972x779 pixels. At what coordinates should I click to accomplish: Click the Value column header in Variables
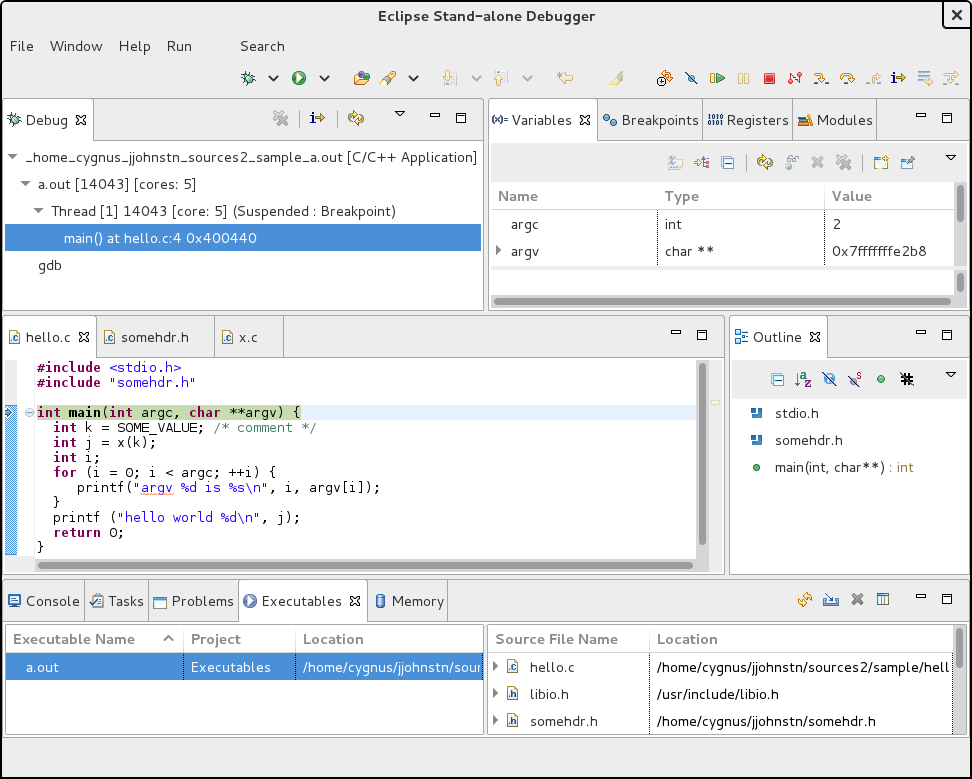(888, 196)
